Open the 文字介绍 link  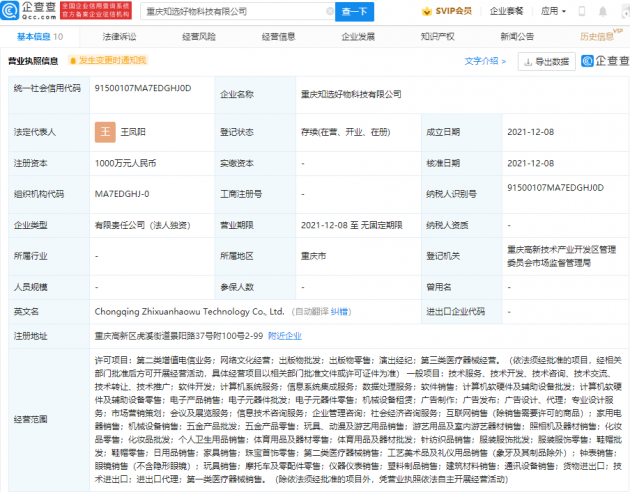(x=485, y=61)
